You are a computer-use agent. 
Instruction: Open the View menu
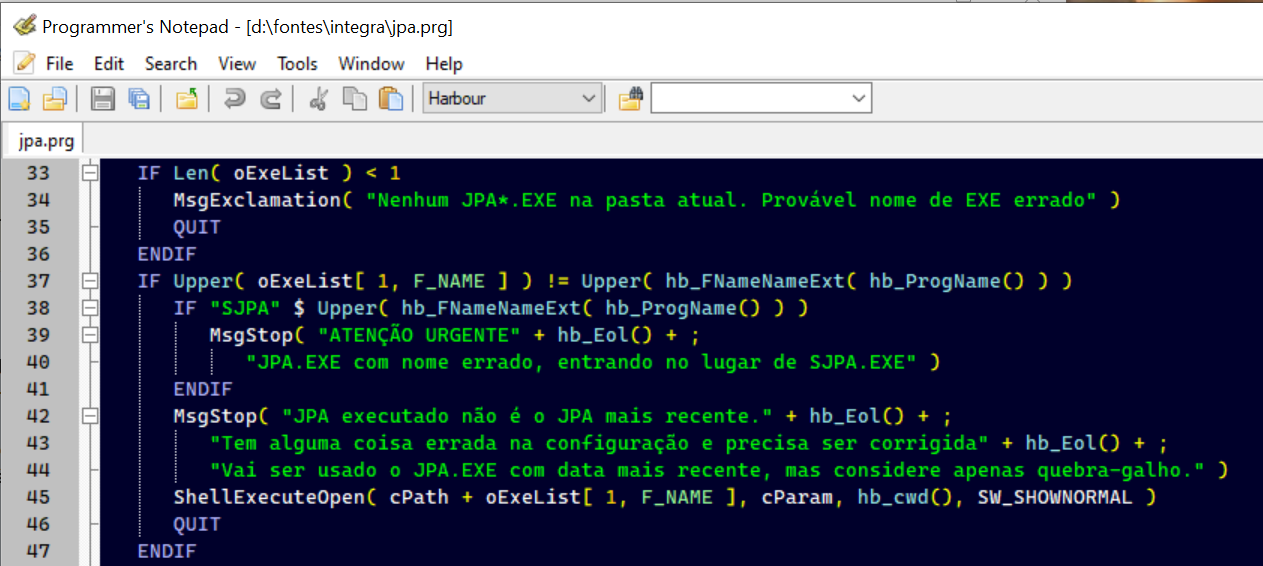[237, 63]
